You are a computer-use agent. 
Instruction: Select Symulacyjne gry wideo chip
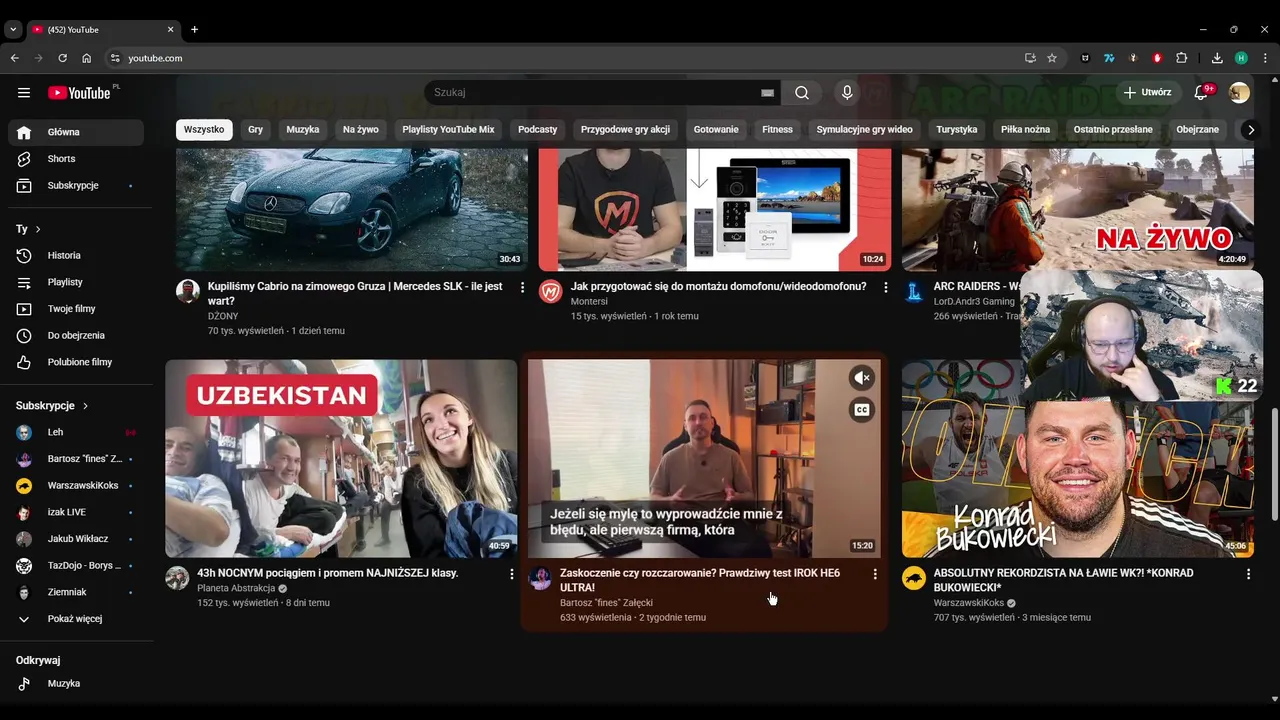pos(864,129)
